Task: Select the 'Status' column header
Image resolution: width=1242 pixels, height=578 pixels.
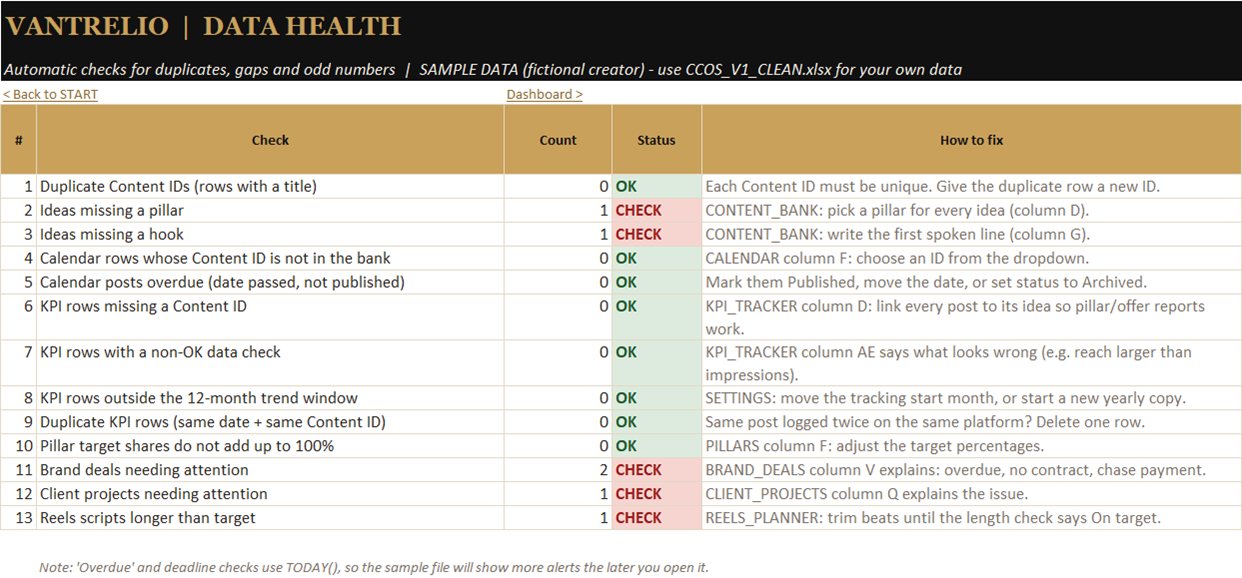Action: pyautogui.click(x=656, y=140)
